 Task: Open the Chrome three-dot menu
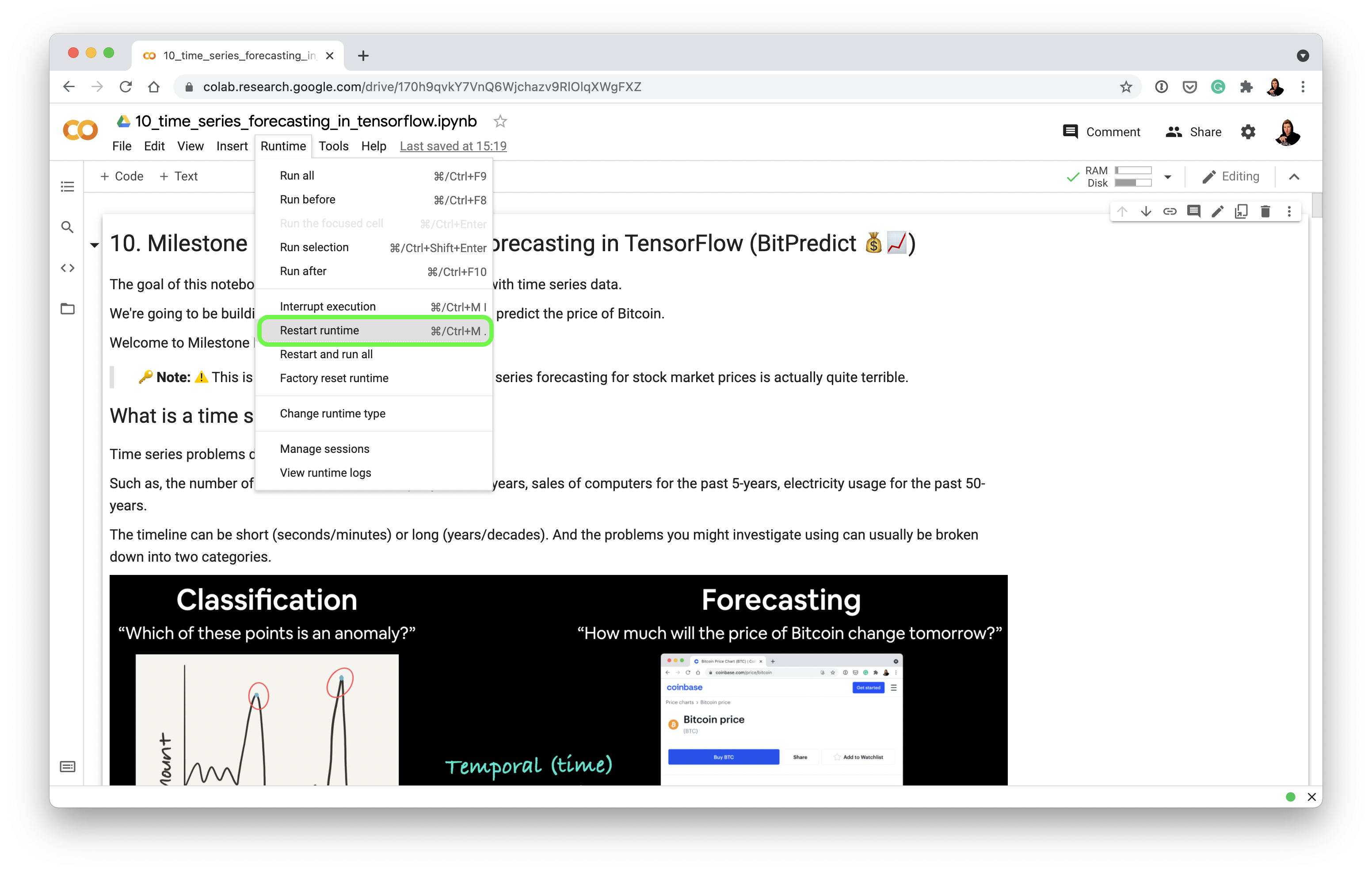pos(1303,87)
